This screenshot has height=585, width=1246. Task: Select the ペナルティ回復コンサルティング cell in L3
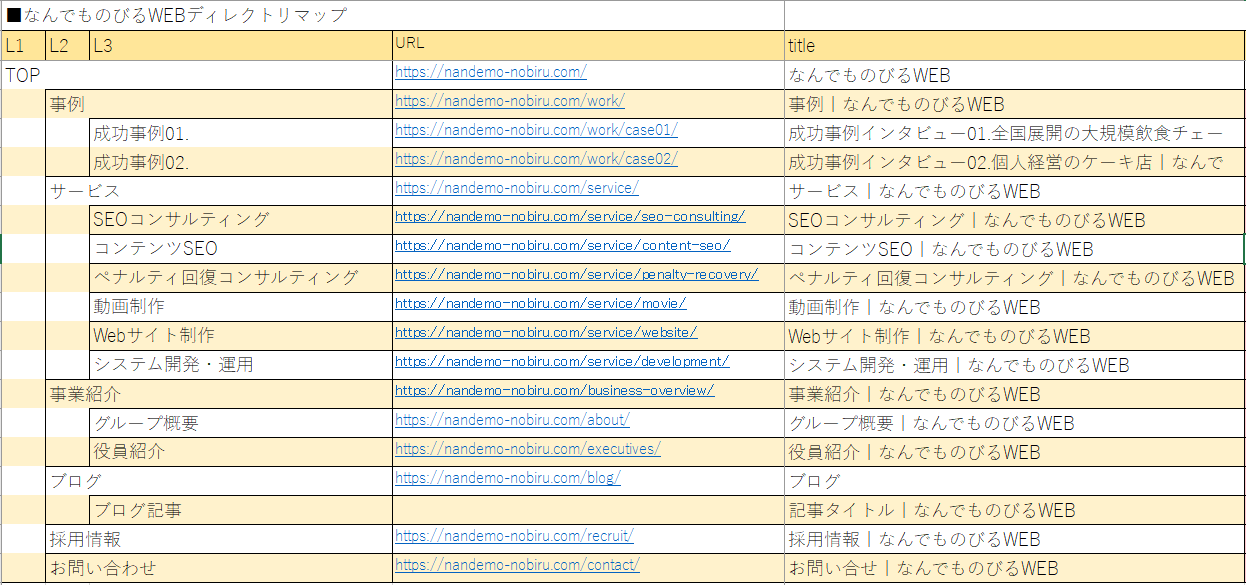pos(241,278)
